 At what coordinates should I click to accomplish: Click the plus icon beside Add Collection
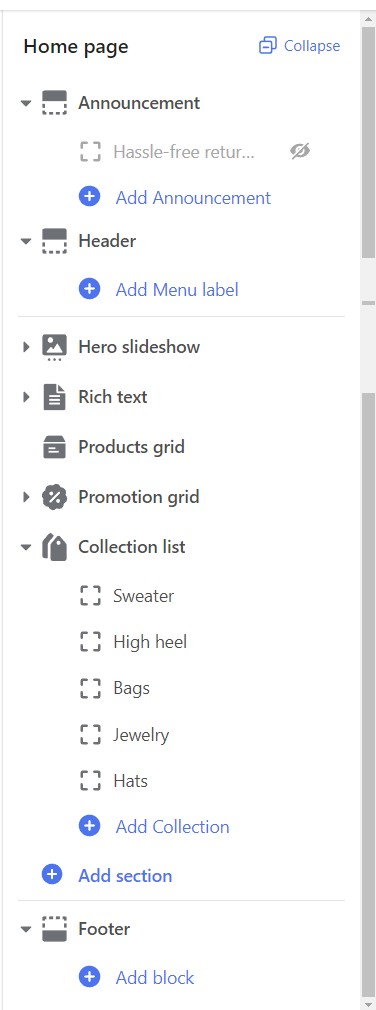89,826
